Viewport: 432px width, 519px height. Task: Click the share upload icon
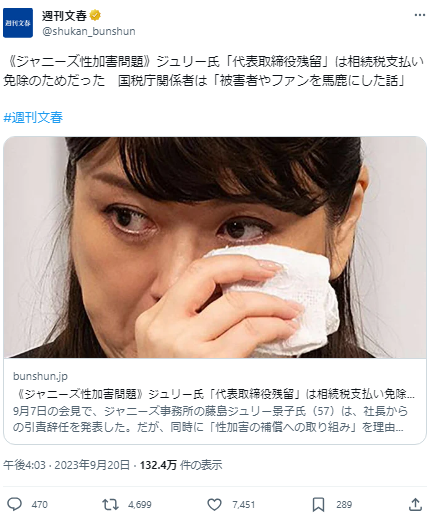pos(415,504)
